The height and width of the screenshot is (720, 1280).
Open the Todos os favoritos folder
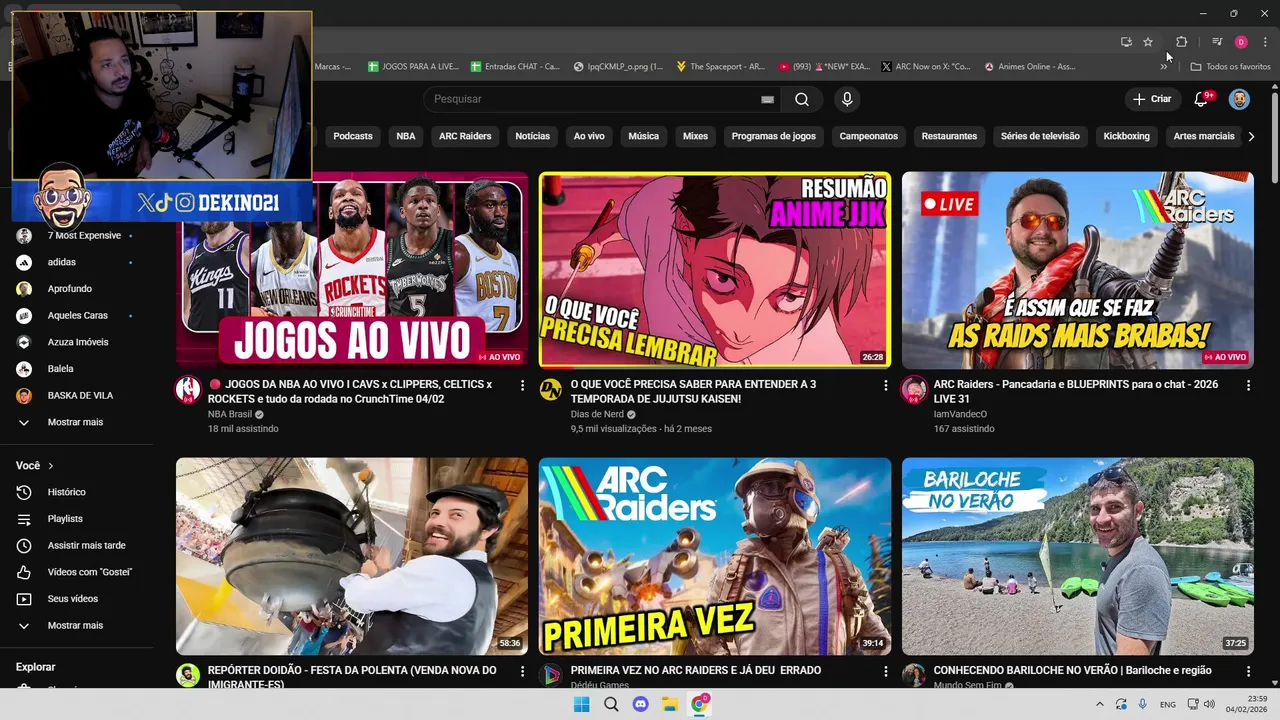(x=1230, y=67)
